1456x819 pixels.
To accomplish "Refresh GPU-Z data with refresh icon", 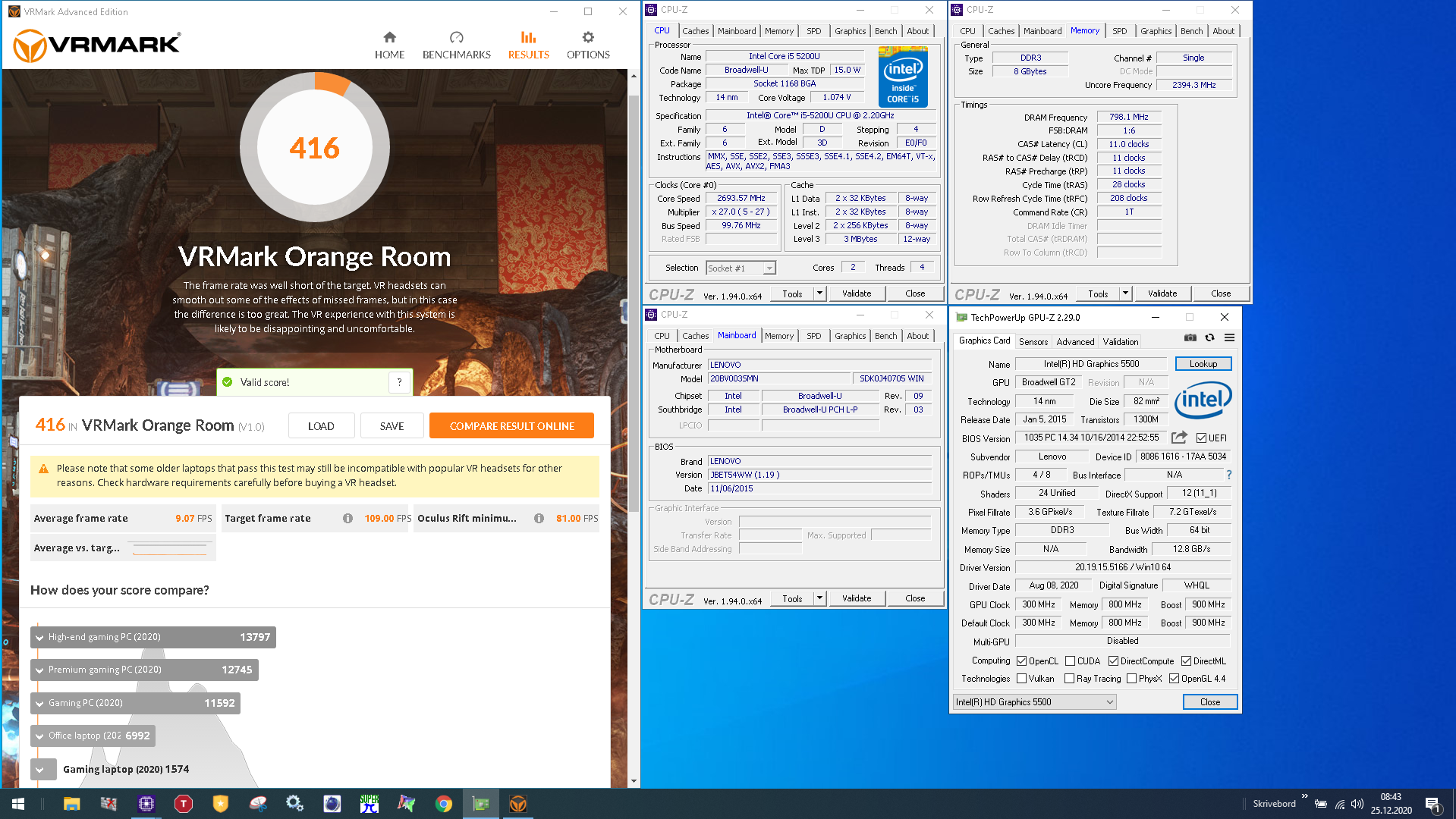I will pos(1209,338).
